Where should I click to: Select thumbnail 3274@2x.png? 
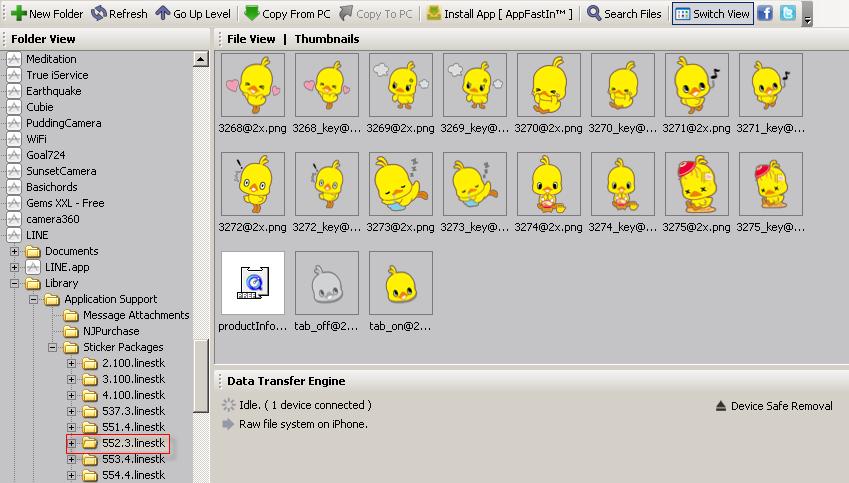548,184
